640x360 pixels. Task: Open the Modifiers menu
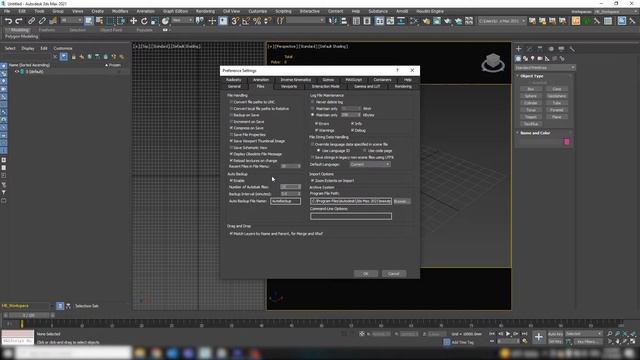120,11
